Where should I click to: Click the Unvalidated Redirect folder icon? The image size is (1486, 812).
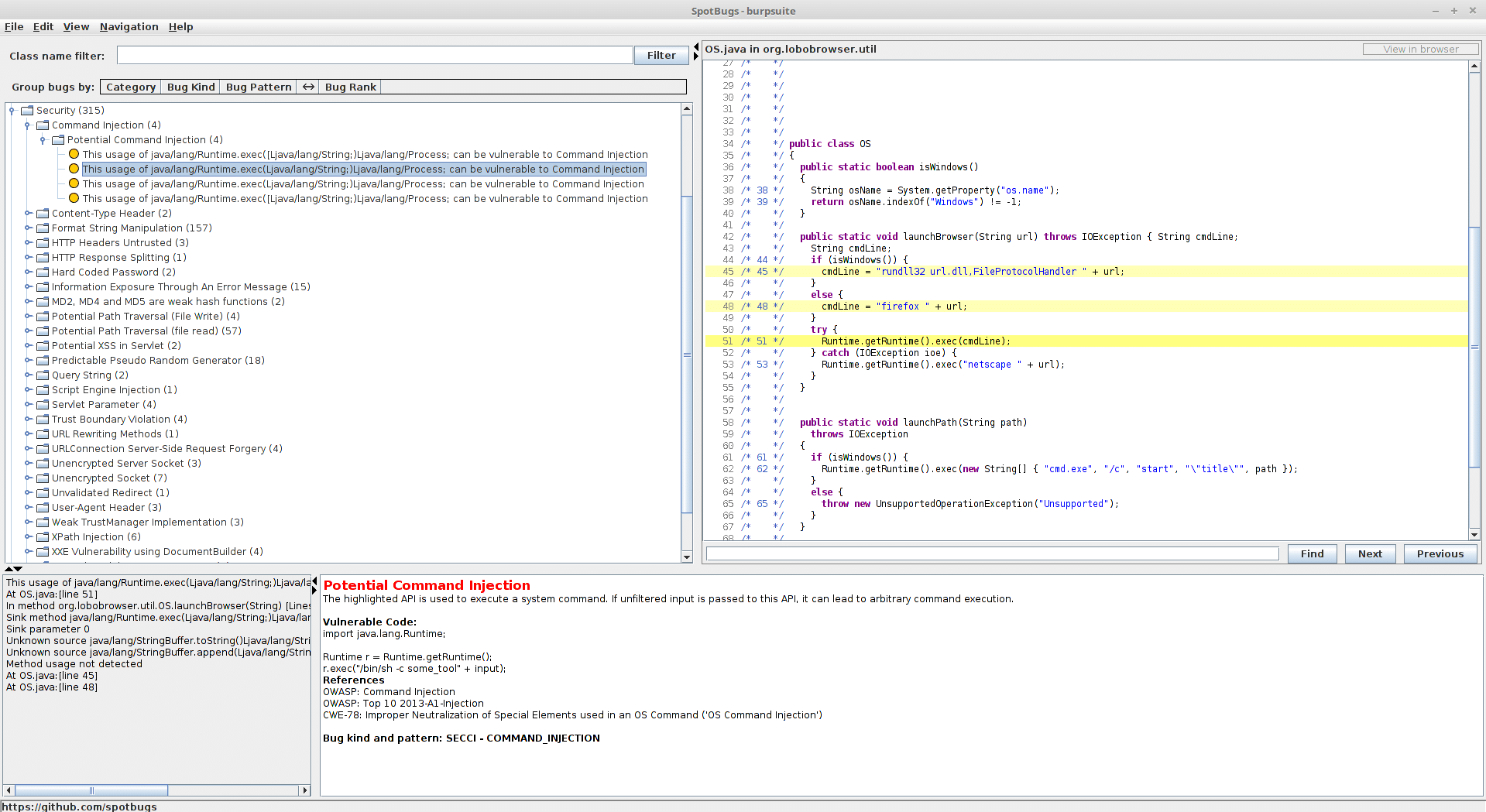pyautogui.click(x=43, y=493)
